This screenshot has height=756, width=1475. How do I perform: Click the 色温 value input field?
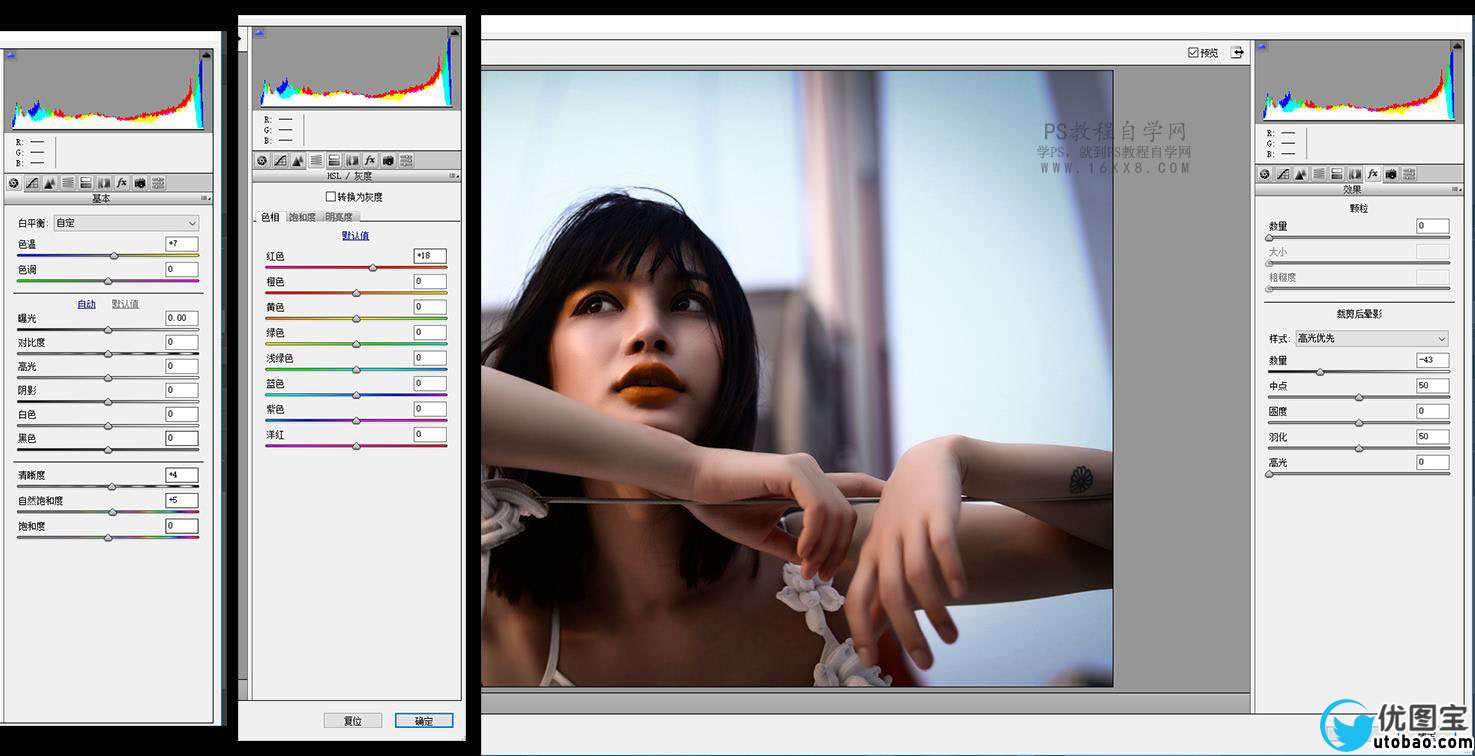[182, 244]
